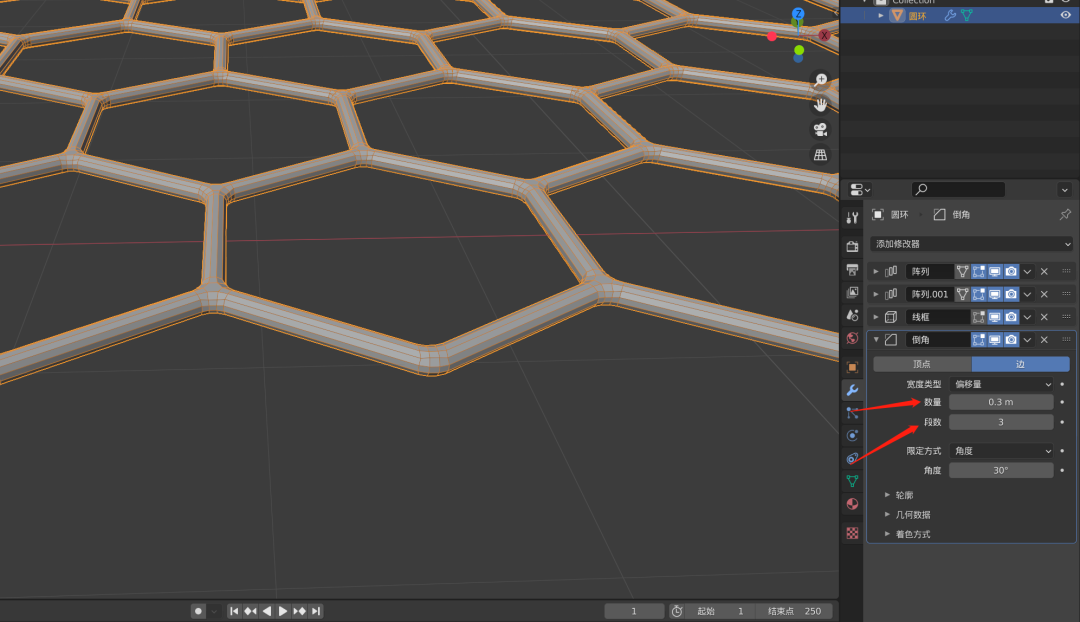Toggle viewport display for 阵列 modifier
Image resolution: width=1080 pixels, height=622 pixels.
tap(995, 271)
